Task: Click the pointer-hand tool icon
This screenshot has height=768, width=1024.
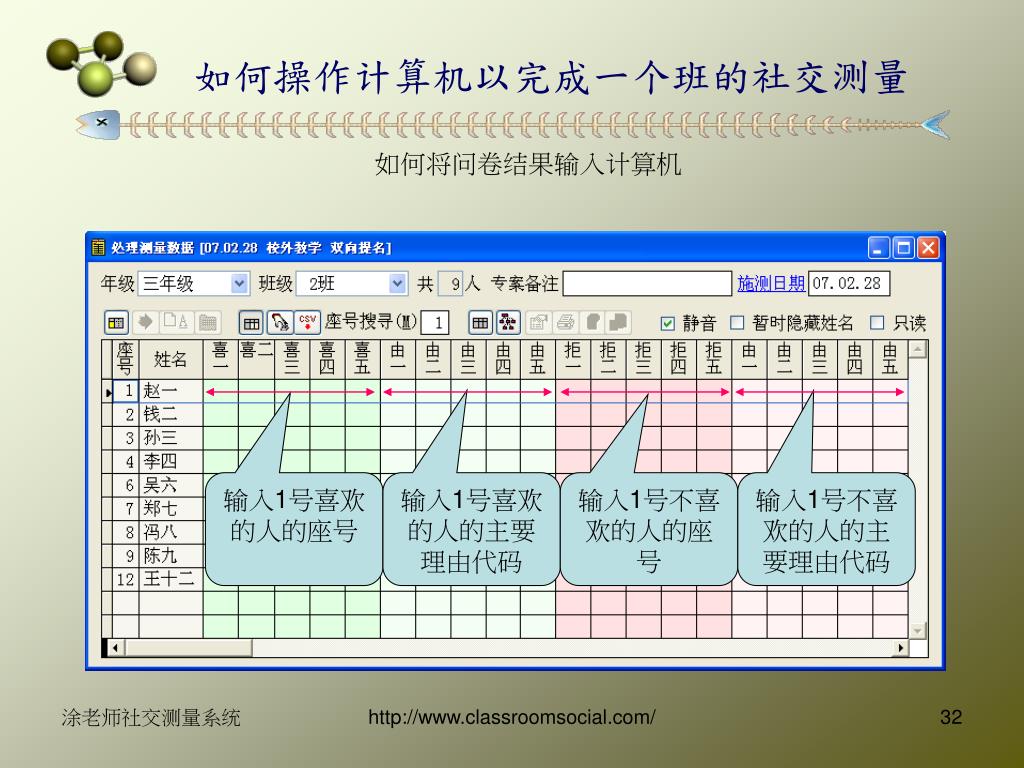Action: [x=280, y=323]
